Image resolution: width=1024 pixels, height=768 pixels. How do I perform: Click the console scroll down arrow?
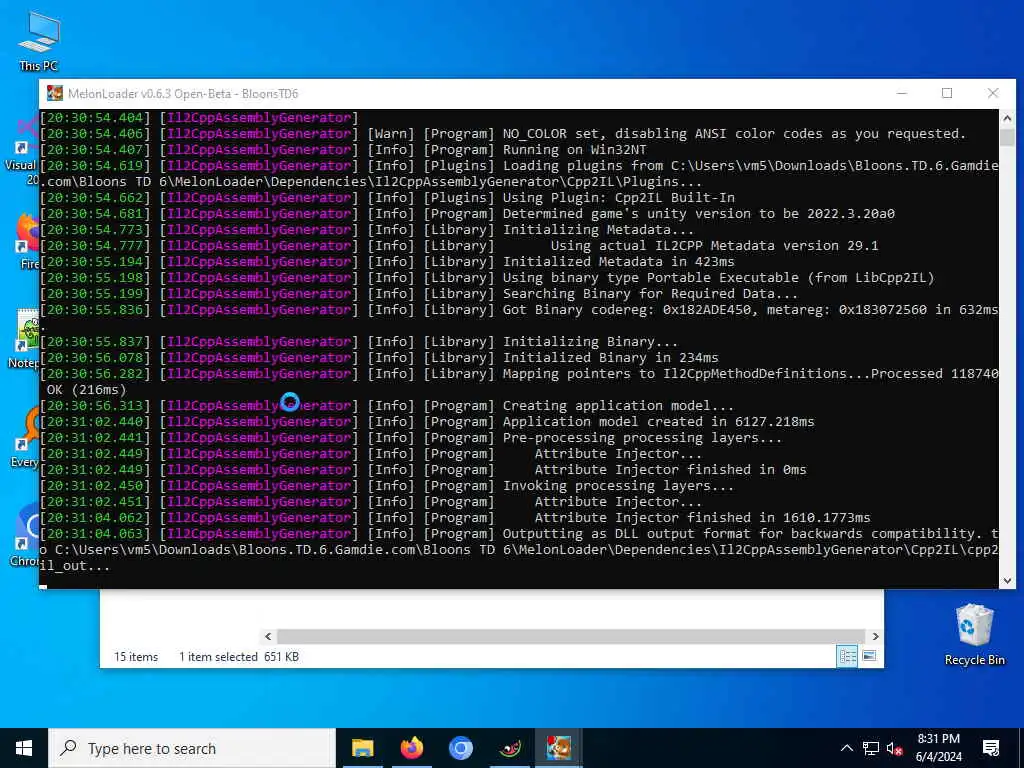(x=1007, y=580)
